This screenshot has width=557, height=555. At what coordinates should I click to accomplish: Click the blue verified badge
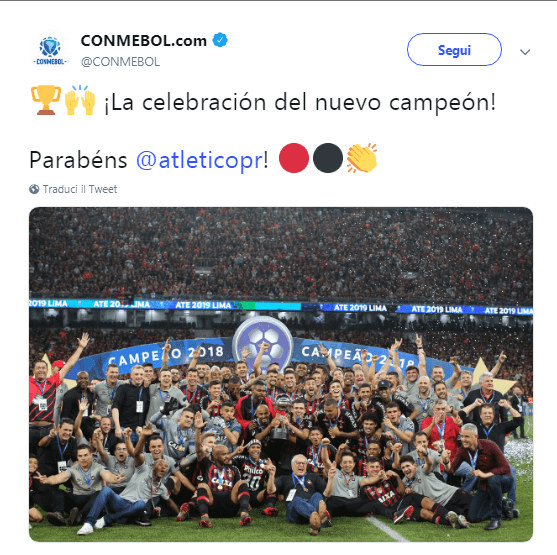point(220,40)
